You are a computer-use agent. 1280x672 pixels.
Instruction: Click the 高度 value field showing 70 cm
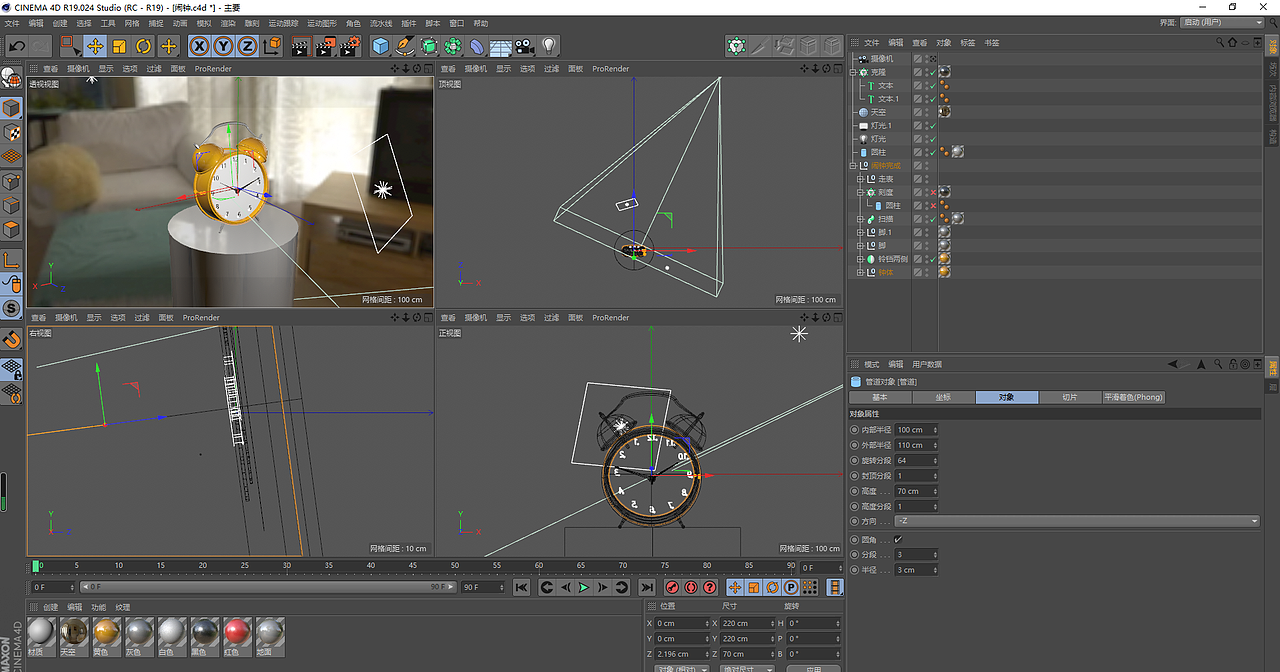916,491
